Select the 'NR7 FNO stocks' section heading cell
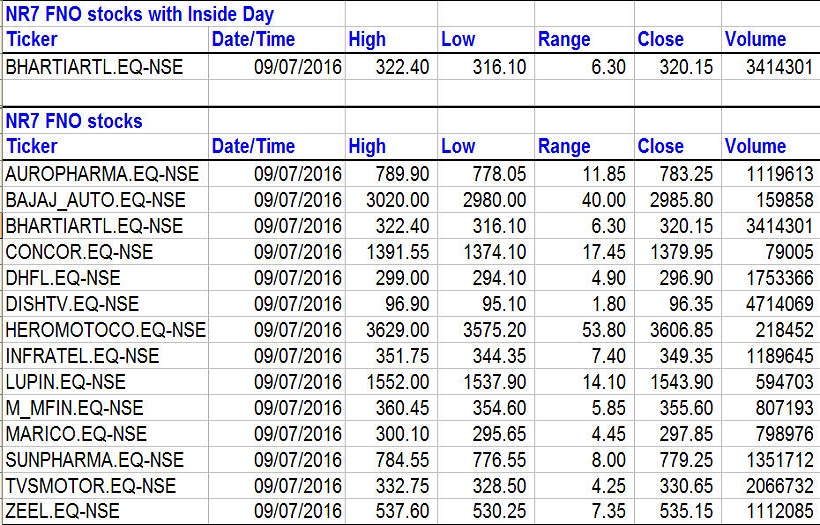The width and height of the screenshot is (820, 525). click(75, 121)
